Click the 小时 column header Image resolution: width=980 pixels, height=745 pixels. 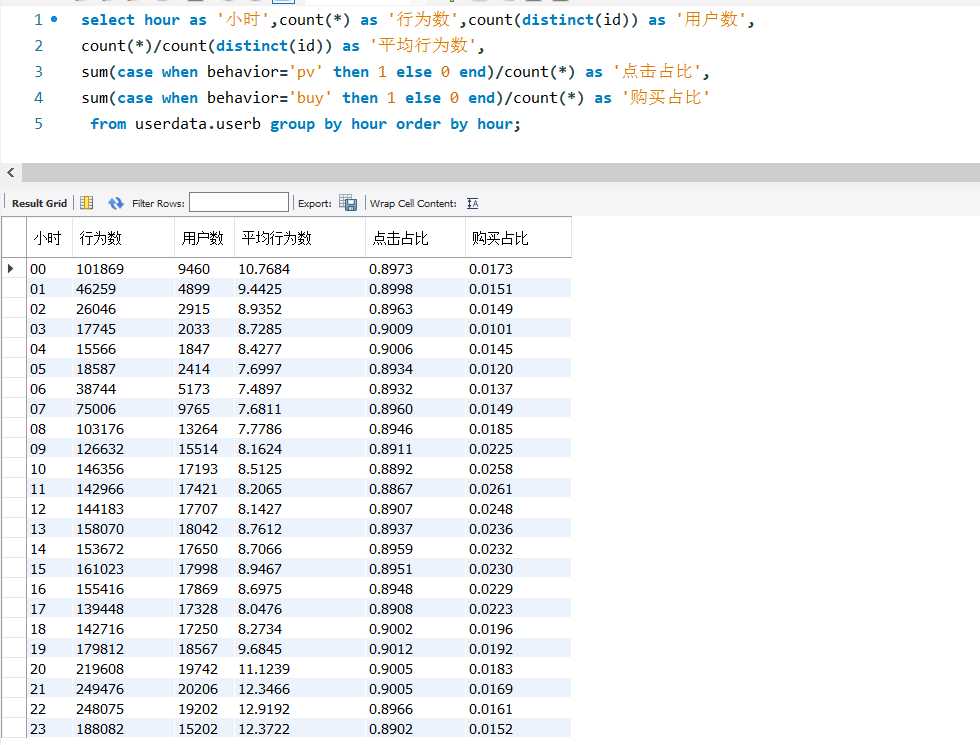click(x=49, y=238)
